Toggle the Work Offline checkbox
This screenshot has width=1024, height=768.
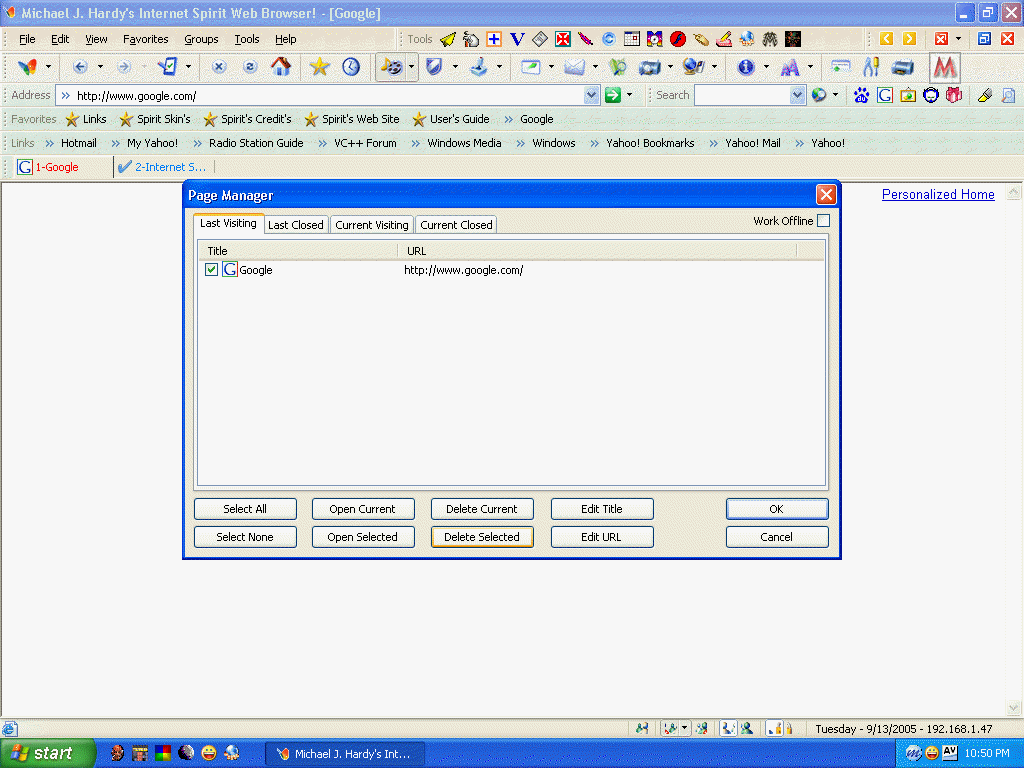[x=822, y=221]
